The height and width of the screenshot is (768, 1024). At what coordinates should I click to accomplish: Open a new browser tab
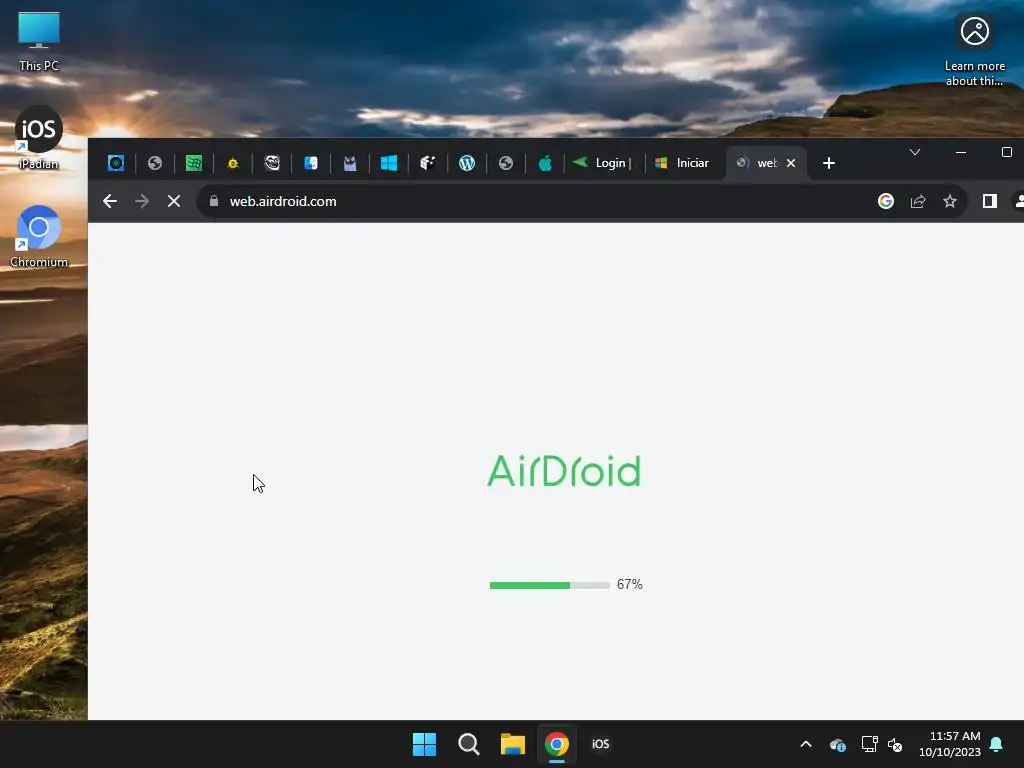(829, 163)
